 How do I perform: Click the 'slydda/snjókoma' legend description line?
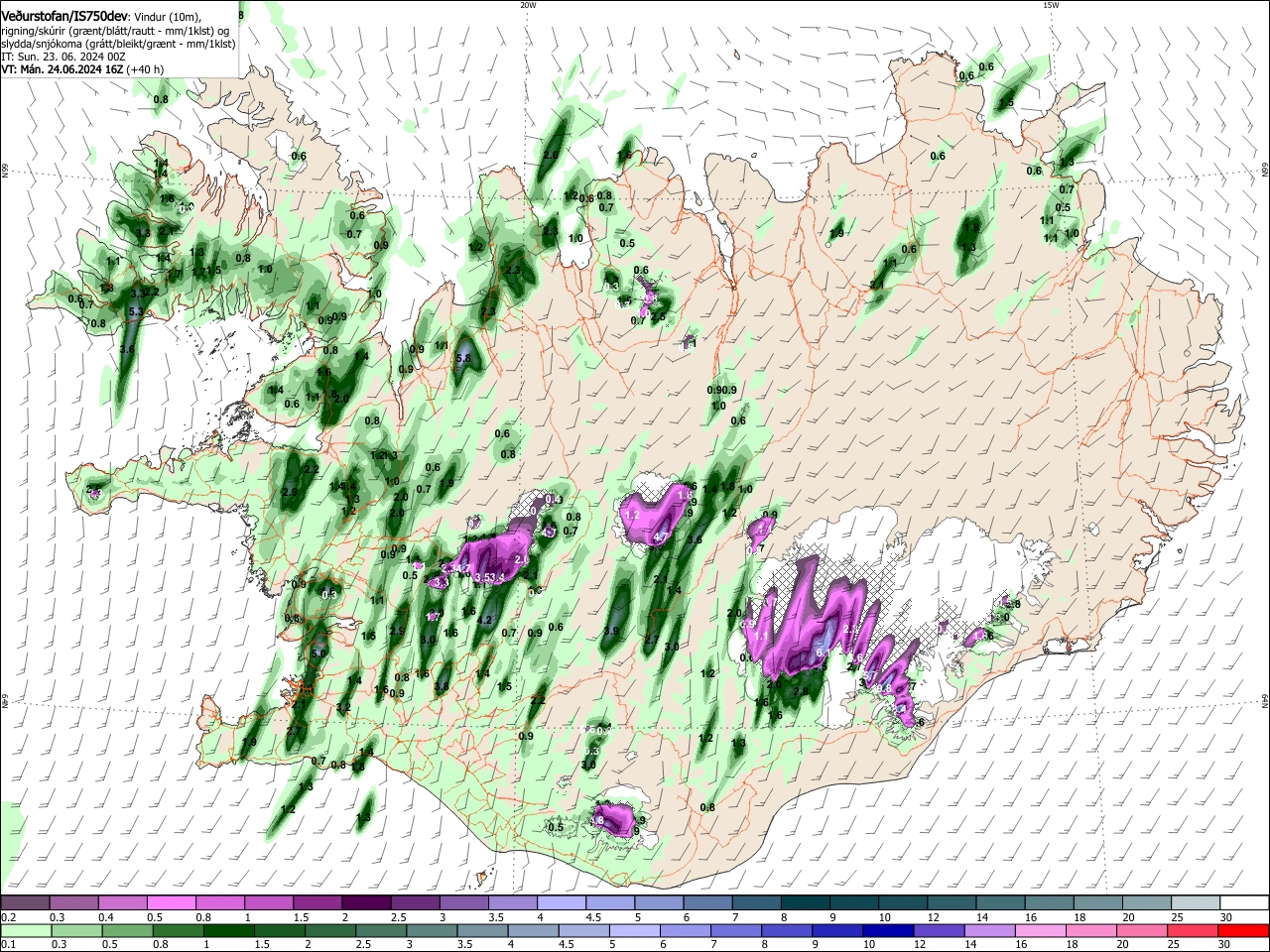[118, 45]
